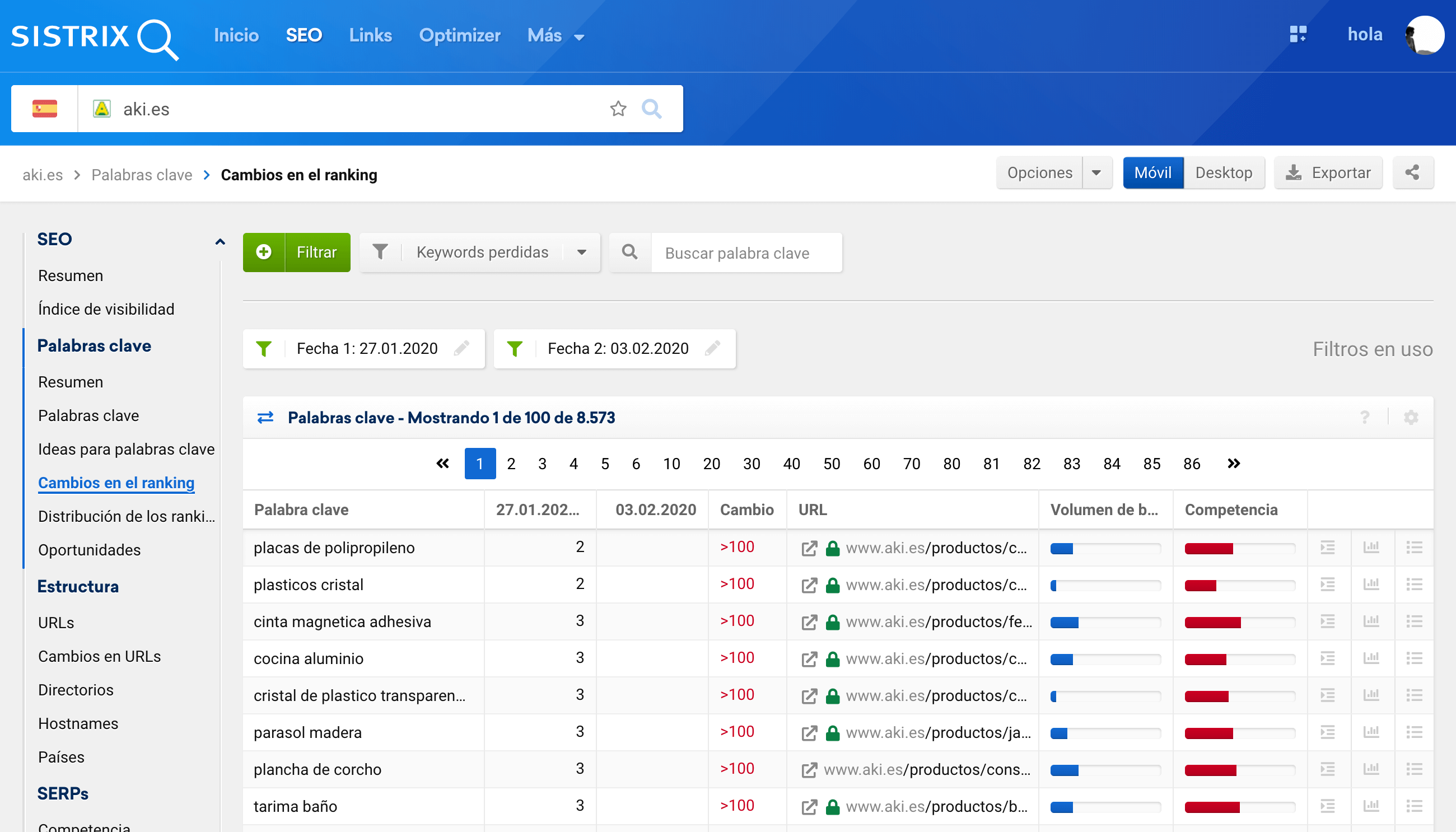Viewport: 1456px width, 832px height.
Task: Open external link for plancha de corcho
Action: point(809,770)
